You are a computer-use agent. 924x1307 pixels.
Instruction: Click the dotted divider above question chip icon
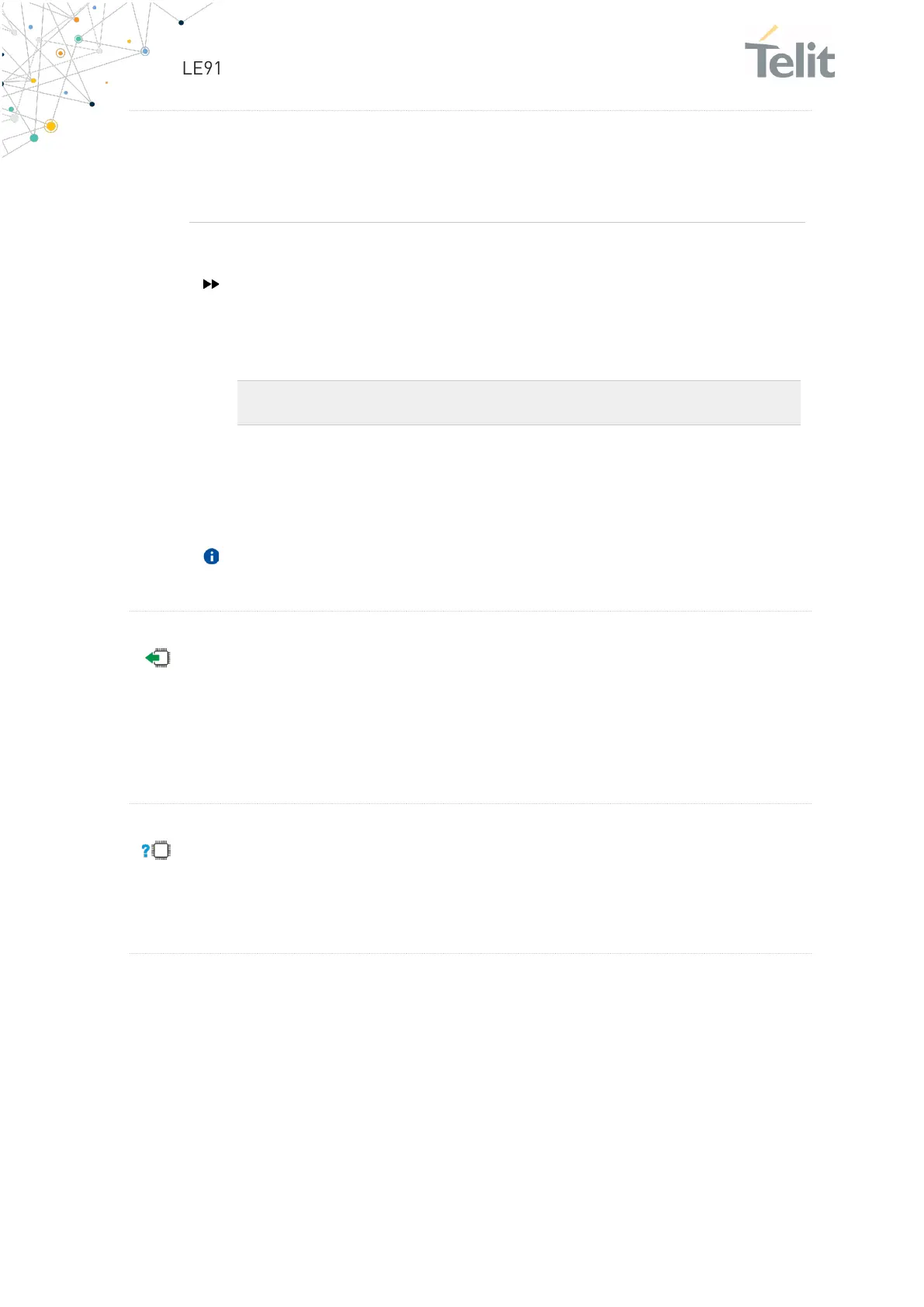(470, 804)
